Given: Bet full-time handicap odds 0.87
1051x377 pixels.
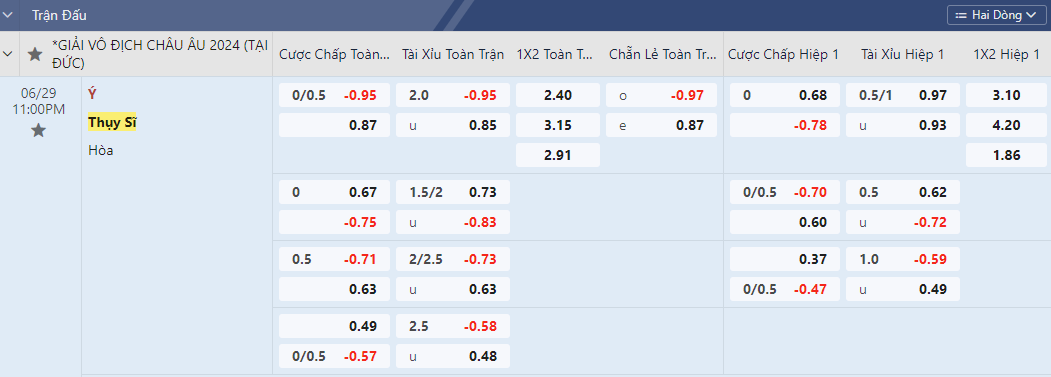Looking at the screenshot, I should [334, 125].
